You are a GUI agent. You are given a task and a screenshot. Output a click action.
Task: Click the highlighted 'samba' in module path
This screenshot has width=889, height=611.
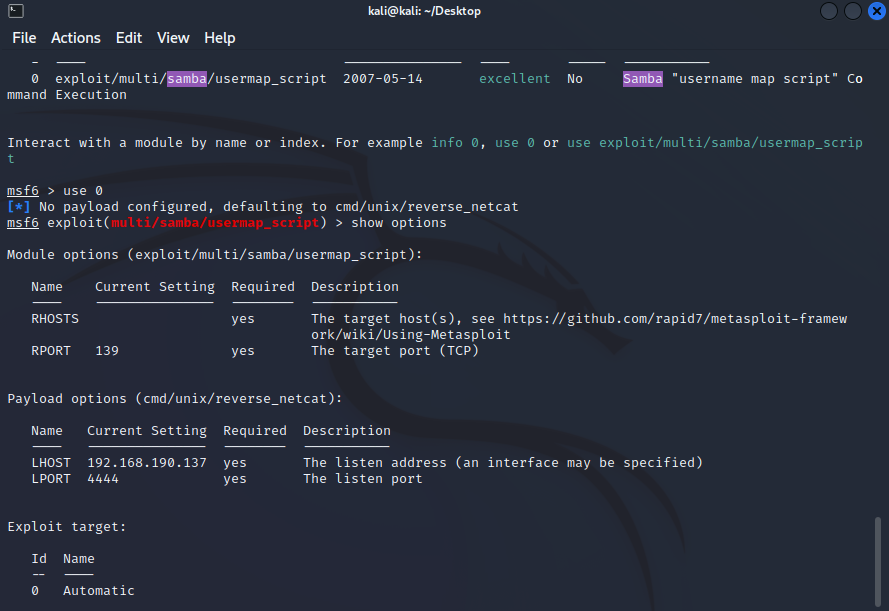pos(187,79)
